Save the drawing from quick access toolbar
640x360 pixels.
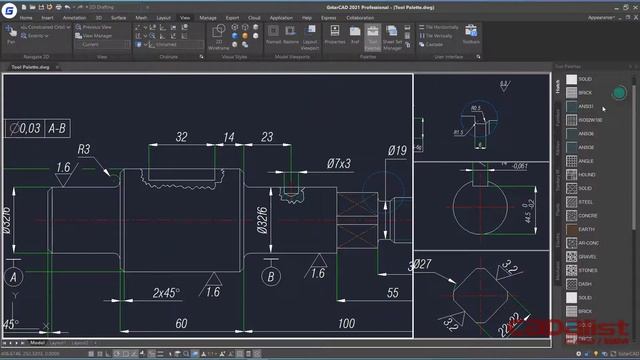[x=41, y=7]
